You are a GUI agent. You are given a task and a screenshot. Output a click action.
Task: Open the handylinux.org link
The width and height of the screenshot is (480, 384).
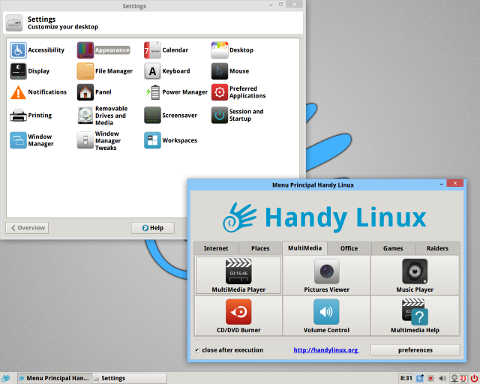pyautogui.click(x=326, y=350)
